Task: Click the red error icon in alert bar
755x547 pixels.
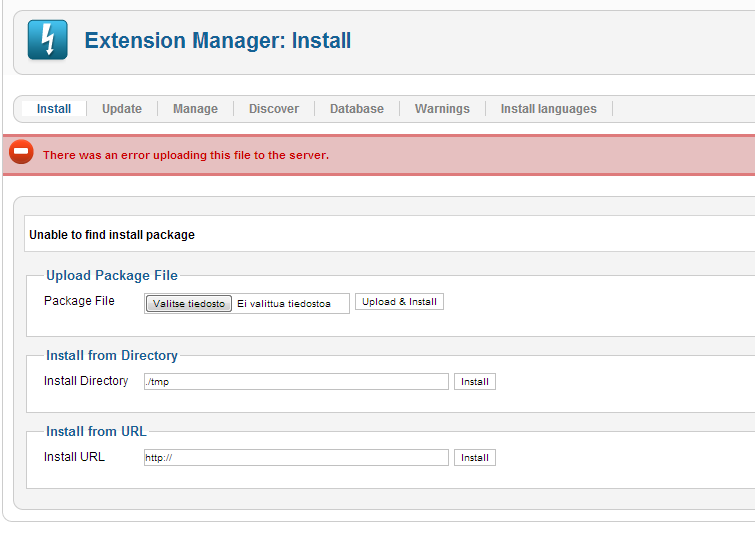Action: (x=21, y=153)
